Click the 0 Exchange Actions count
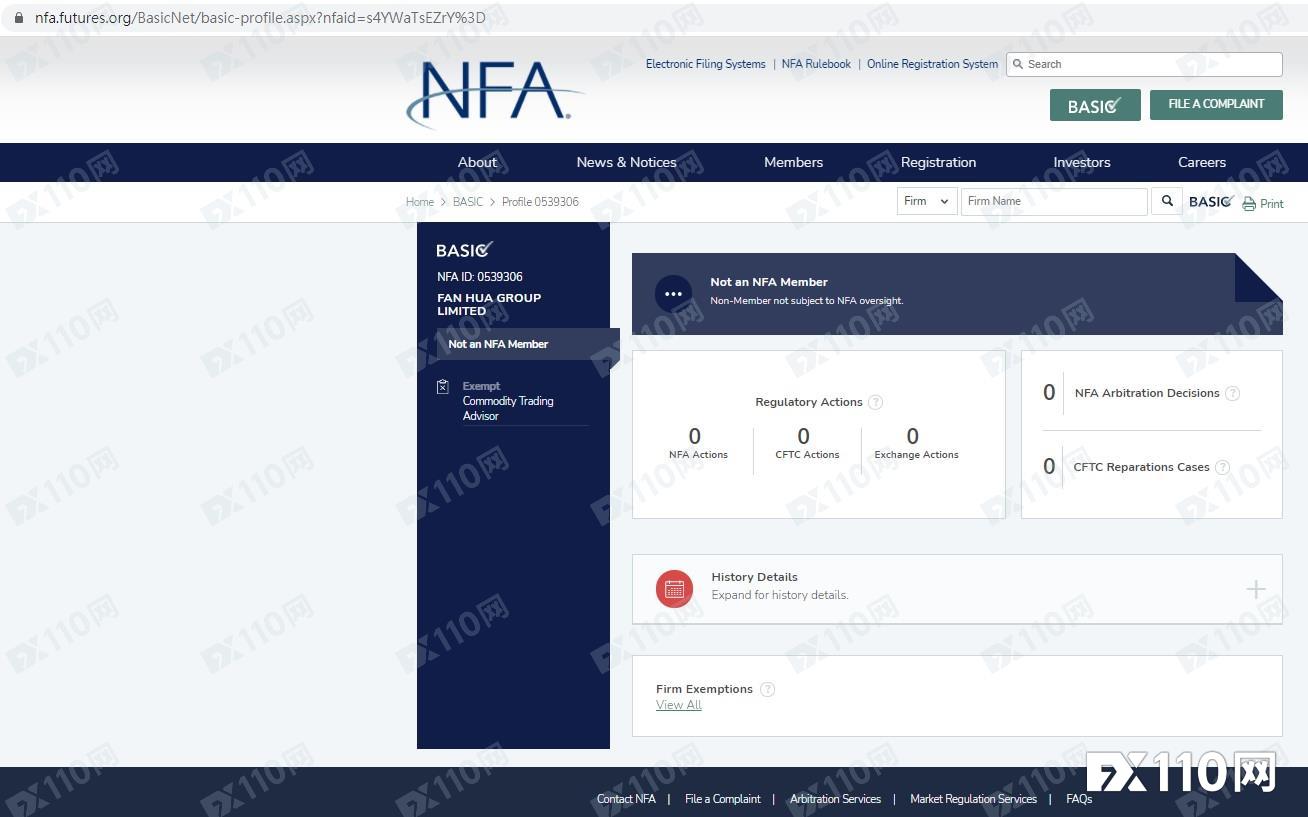Screen dimensions: 1308x817 pyautogui.click(x=912, y=436)
